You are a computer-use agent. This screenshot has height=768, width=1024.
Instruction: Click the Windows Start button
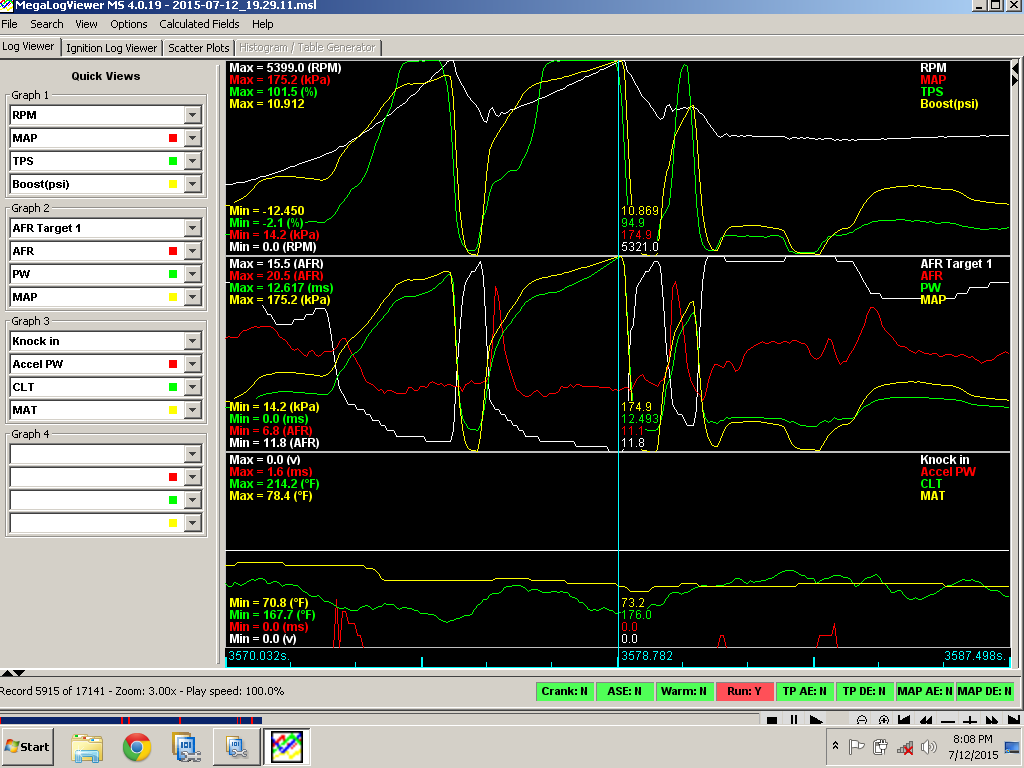click(28, 746)
